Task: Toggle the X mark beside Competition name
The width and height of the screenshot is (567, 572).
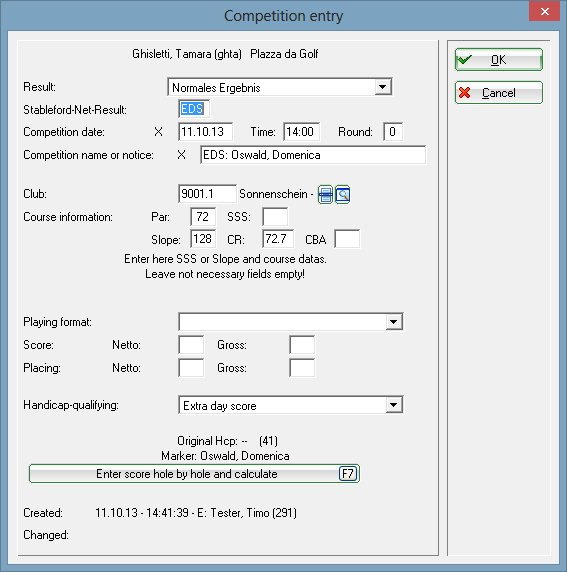Action: coord(181,155)
